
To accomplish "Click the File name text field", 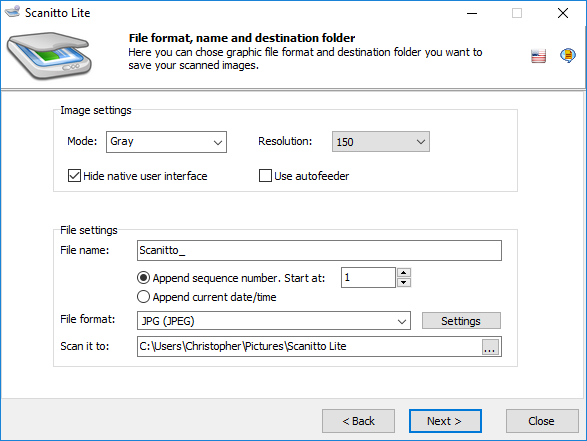I will point(319,250).
